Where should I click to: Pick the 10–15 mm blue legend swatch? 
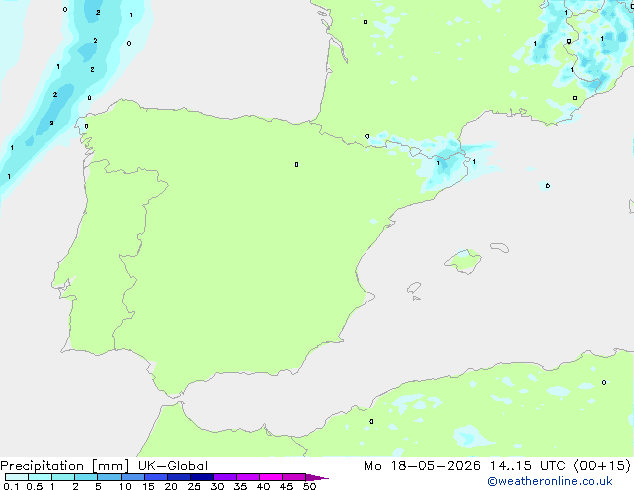click(x=133, y=477)
